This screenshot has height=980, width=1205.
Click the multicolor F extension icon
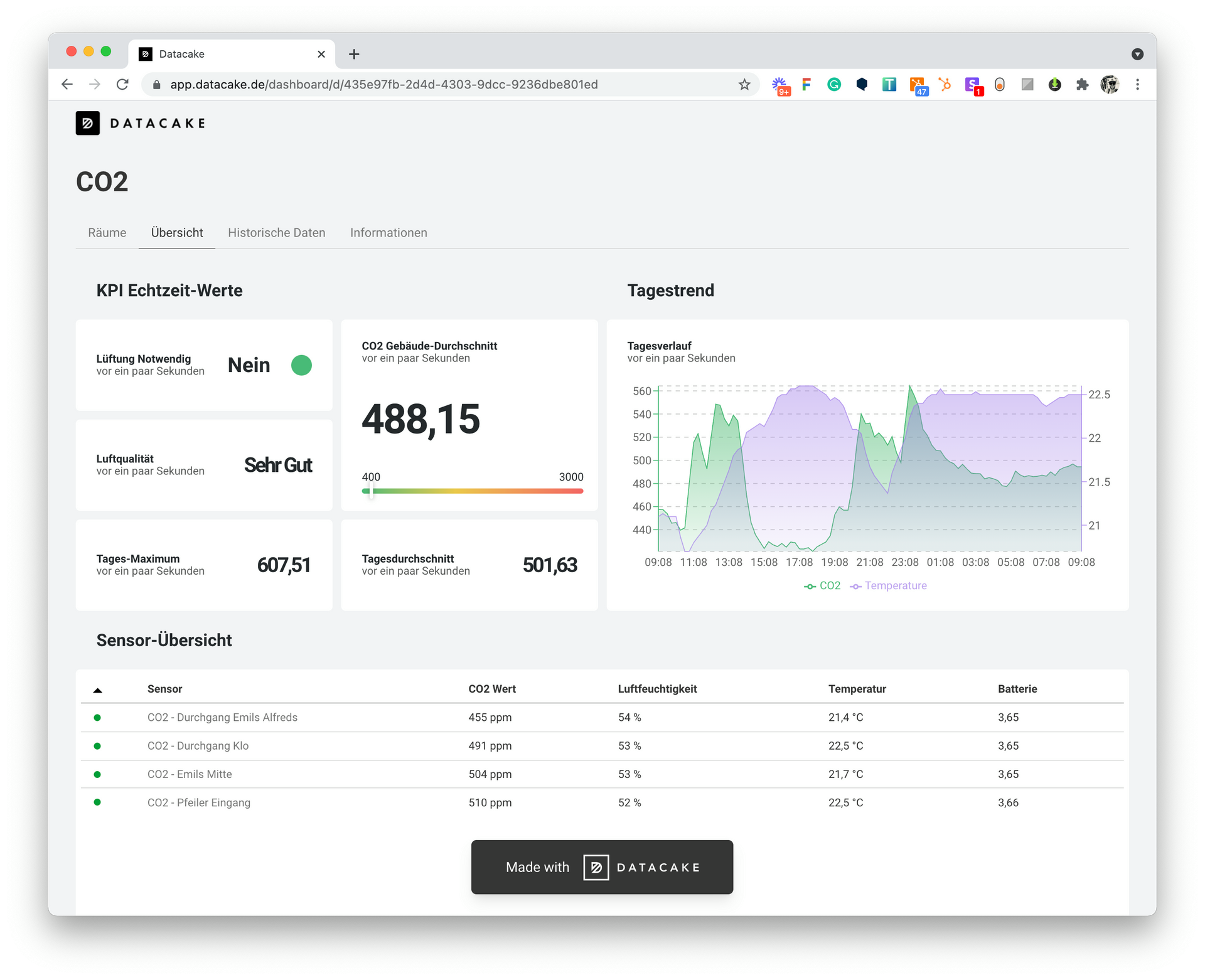click(x=806, y=85)
